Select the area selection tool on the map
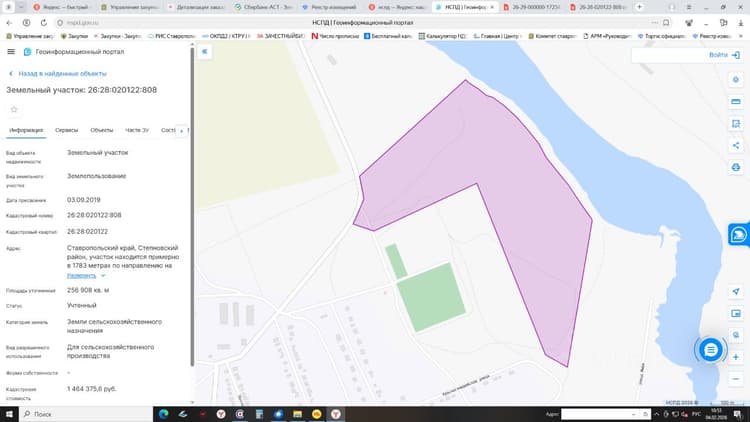The image size is (750, 422). tap(736, 123)
